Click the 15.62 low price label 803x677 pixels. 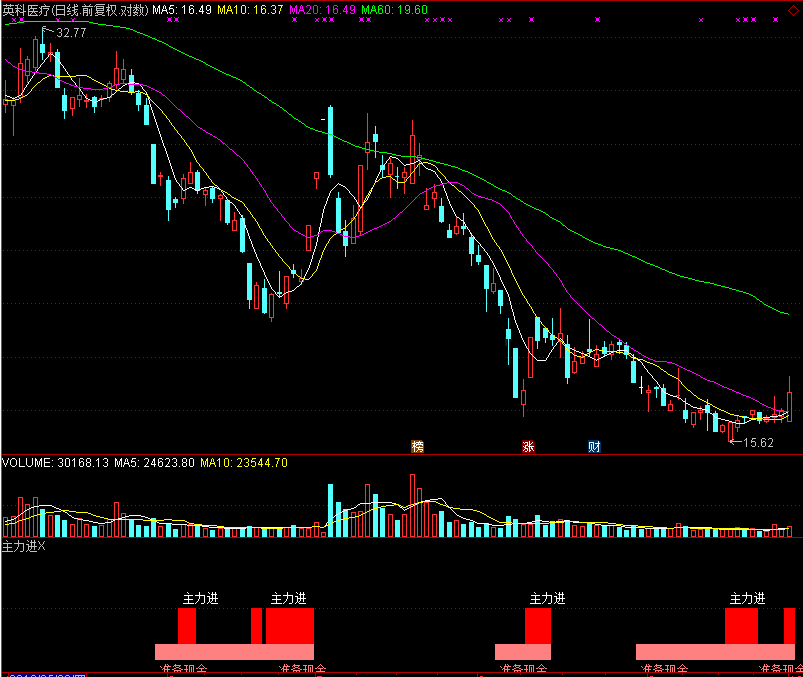[758, 443]
